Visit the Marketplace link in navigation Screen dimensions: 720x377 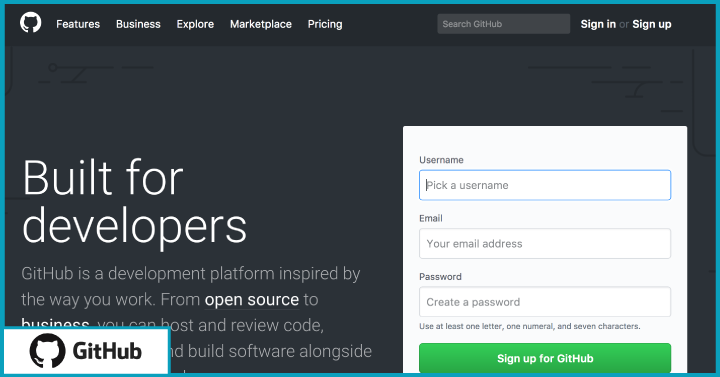(x=261, y=24)
